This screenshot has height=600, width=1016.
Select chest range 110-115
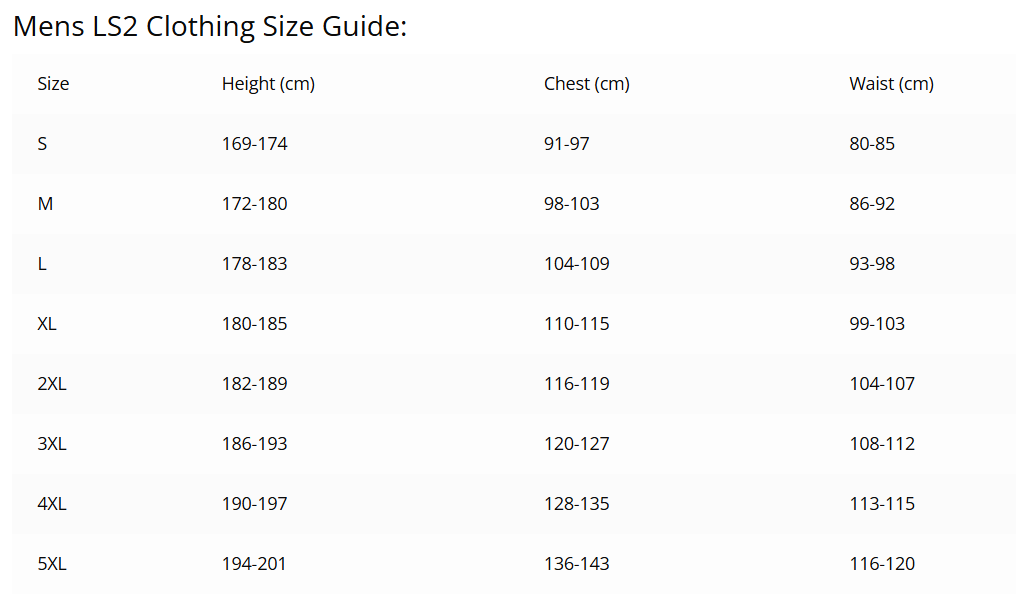click(576, 324)
